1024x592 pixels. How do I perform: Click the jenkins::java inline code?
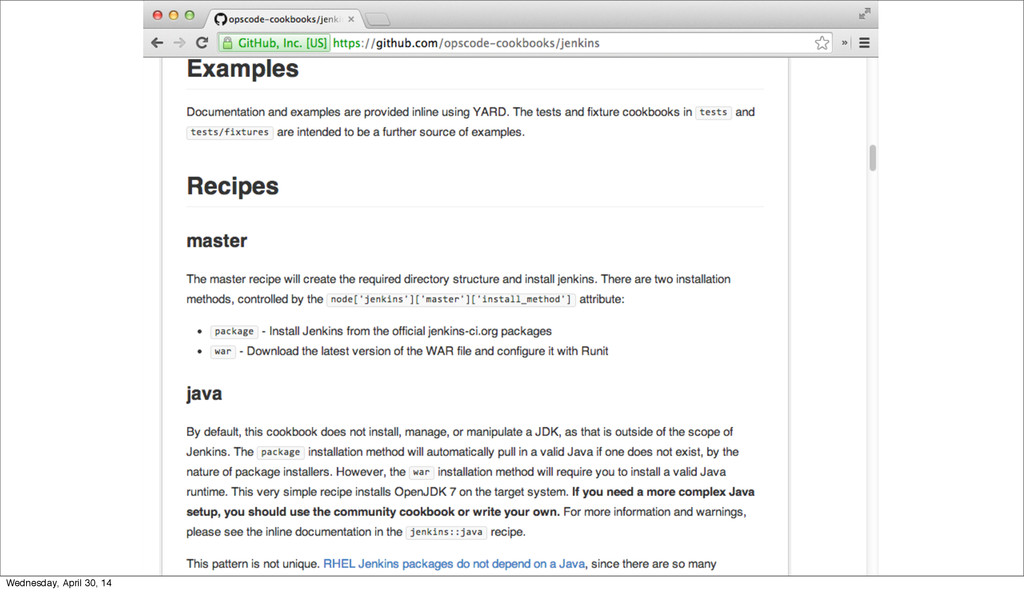tap(446, 532)
